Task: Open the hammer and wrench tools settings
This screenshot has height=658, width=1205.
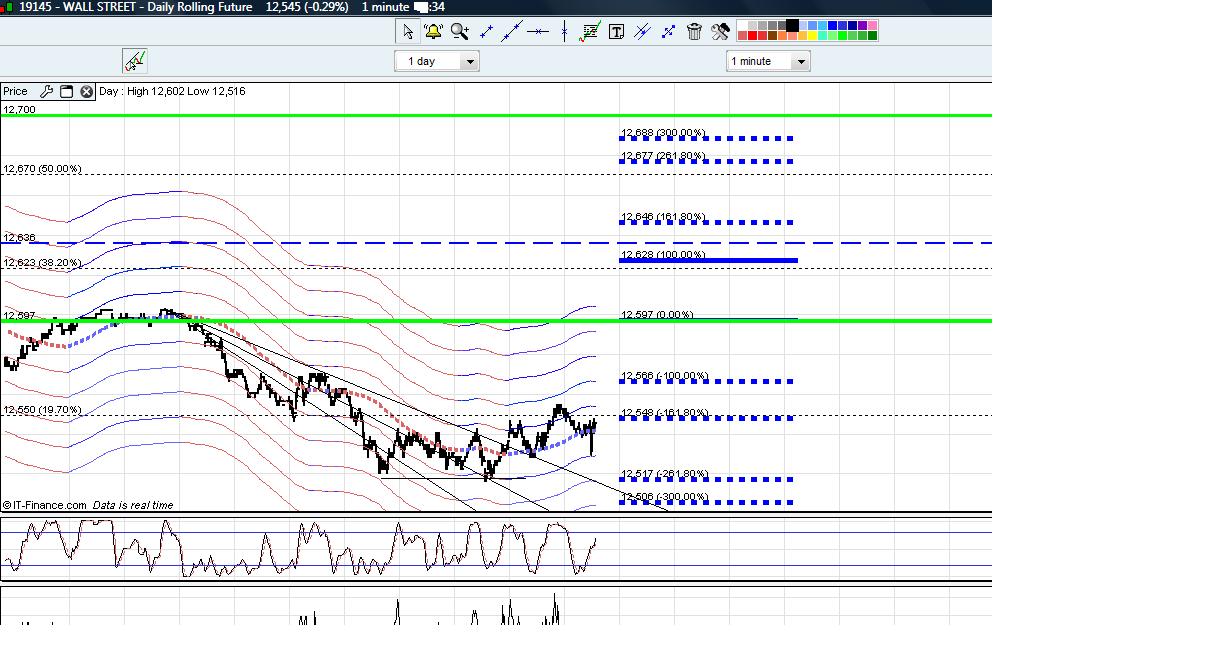Action: point(721,32)
